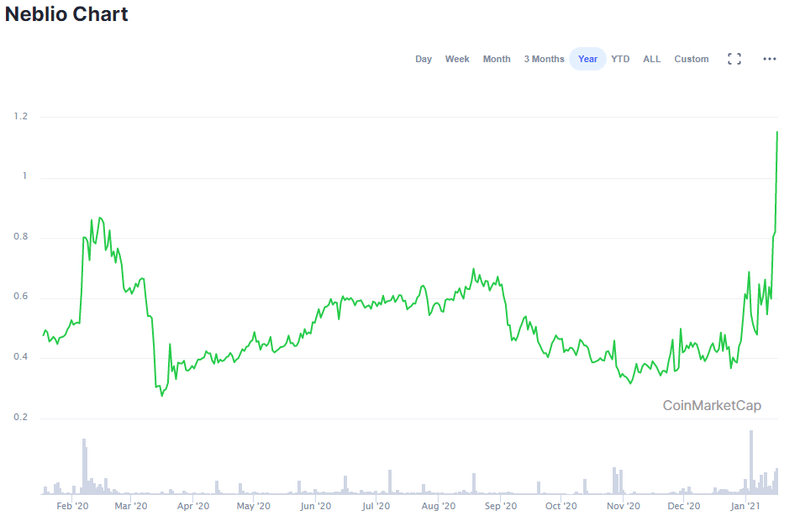The height and width of the screenshot is (521, 800).
Task: Choose the 3 Months range
Action: coord(544,59)
